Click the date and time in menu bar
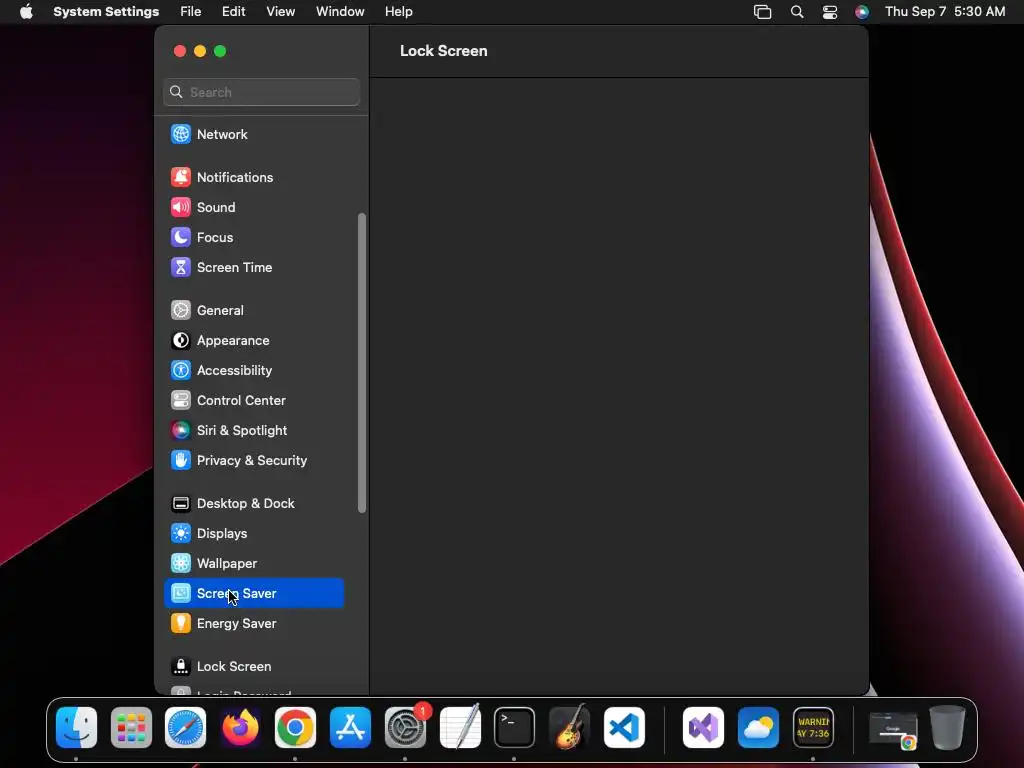This screenshot has height=768, width=1024. click(x=945, y=12)
